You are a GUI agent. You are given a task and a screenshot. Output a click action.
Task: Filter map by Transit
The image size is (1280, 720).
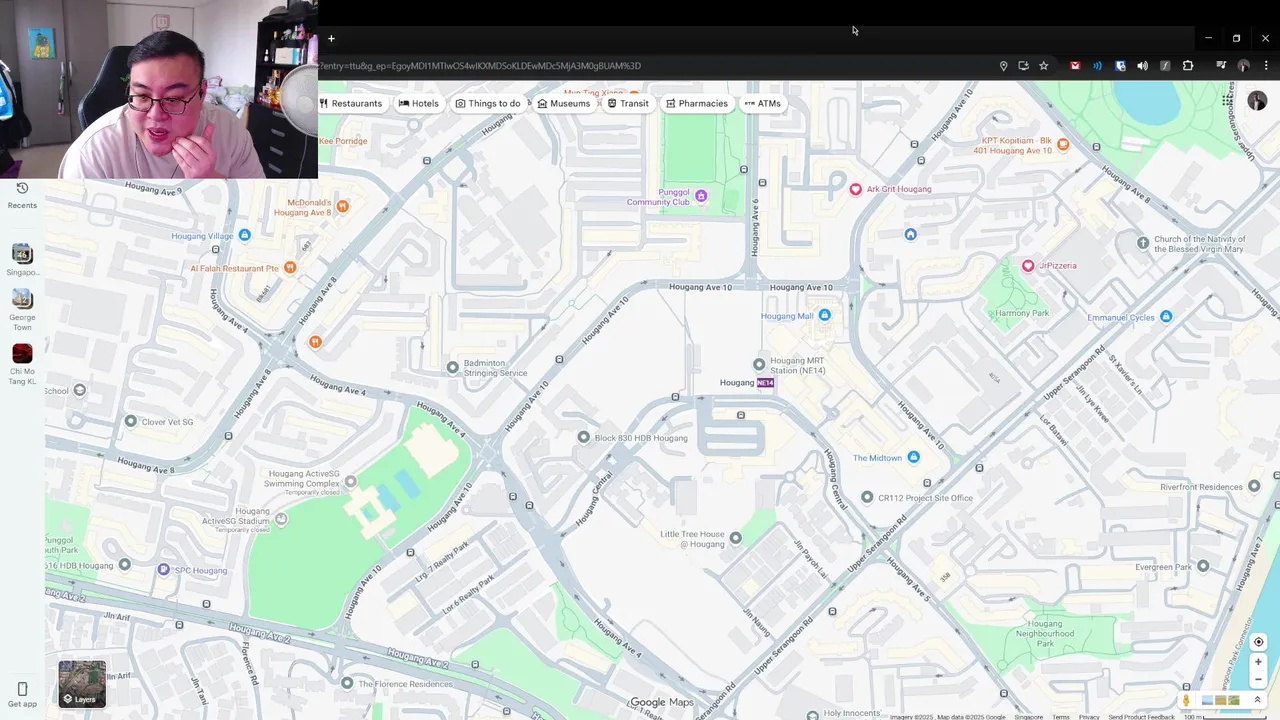coord(629,103)
